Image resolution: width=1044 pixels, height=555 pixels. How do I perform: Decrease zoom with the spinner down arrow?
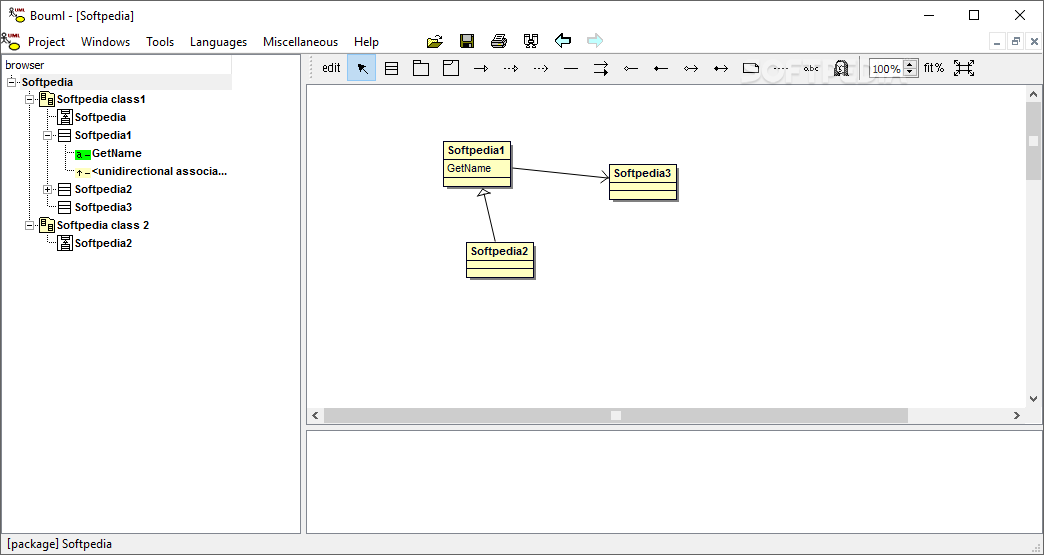(x=911, y=73)
